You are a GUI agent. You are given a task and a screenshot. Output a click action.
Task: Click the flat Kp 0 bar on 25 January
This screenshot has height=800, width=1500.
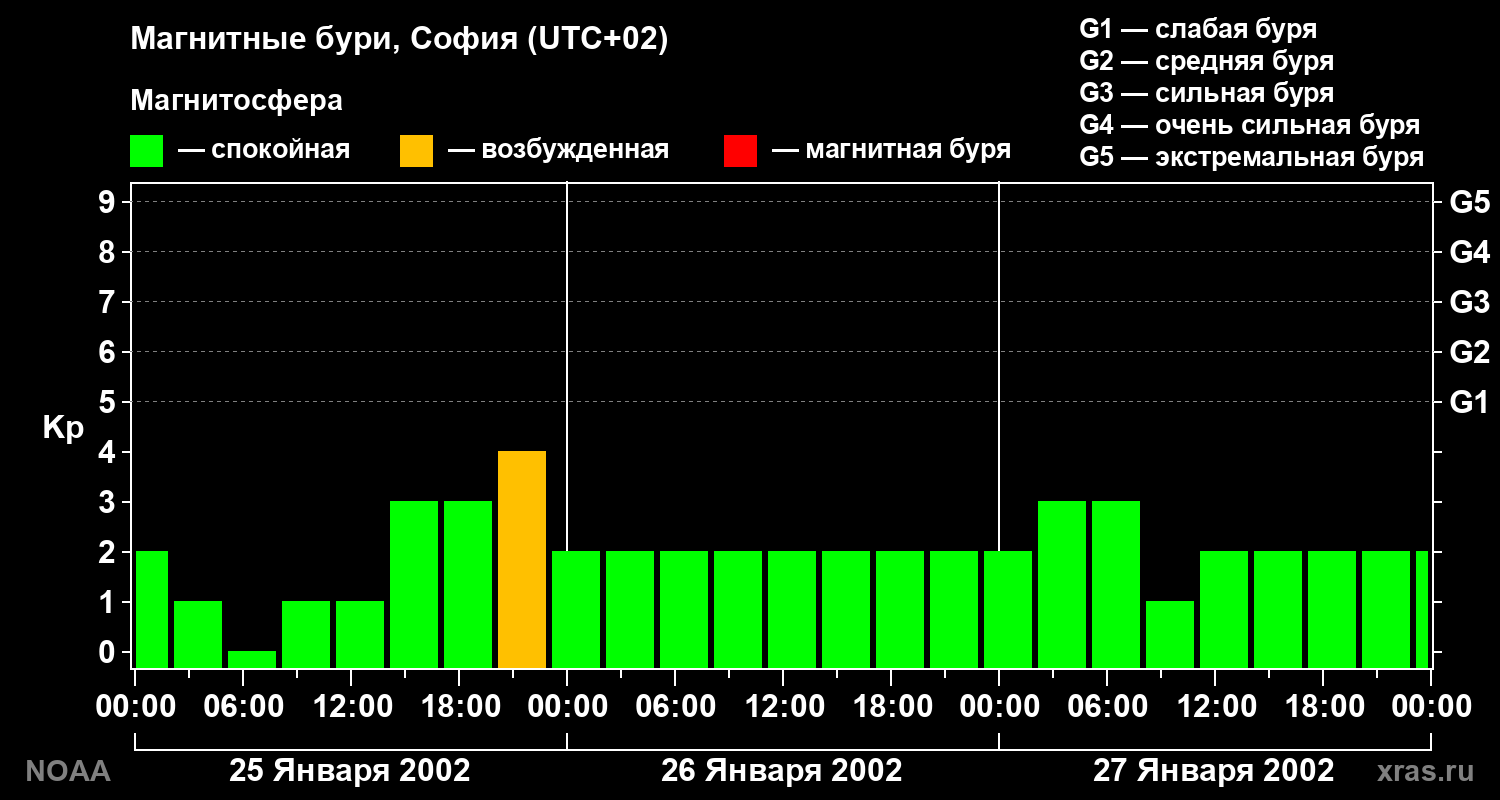(252, 659)
